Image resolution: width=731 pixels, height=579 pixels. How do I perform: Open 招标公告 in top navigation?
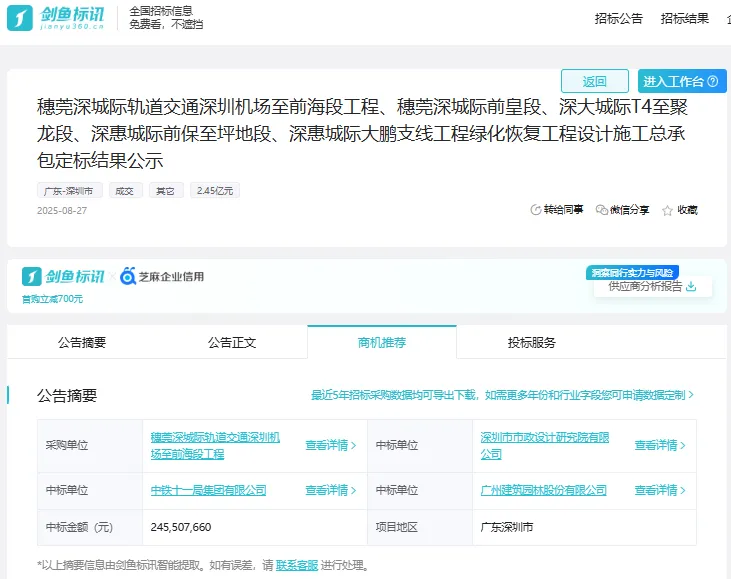[x=618, y=18]
